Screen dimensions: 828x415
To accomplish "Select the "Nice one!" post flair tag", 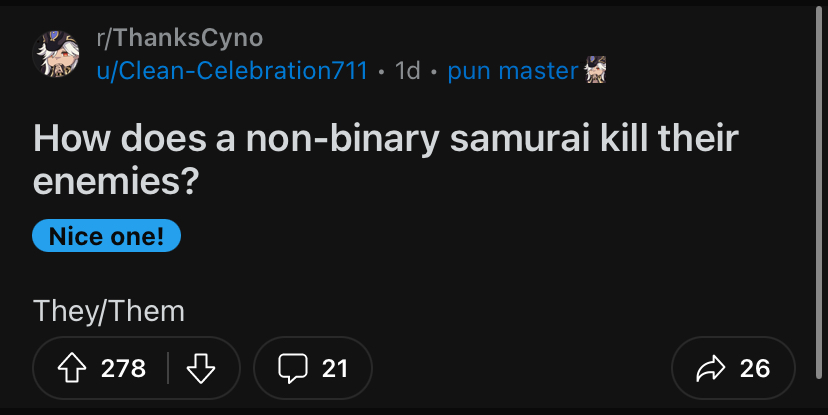I will pyautogui.click(x=107, y=236).
